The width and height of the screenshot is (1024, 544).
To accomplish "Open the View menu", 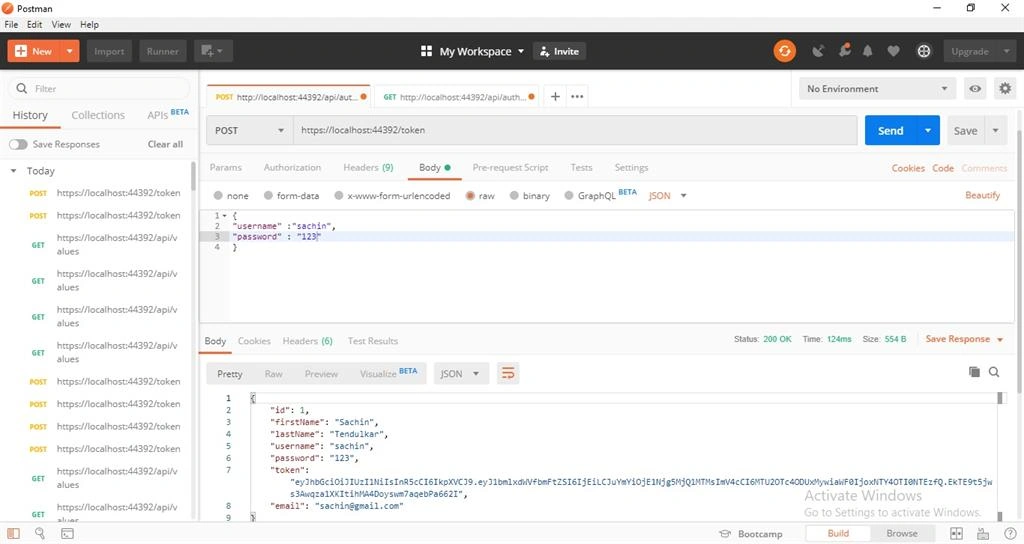I will [61, 24].
